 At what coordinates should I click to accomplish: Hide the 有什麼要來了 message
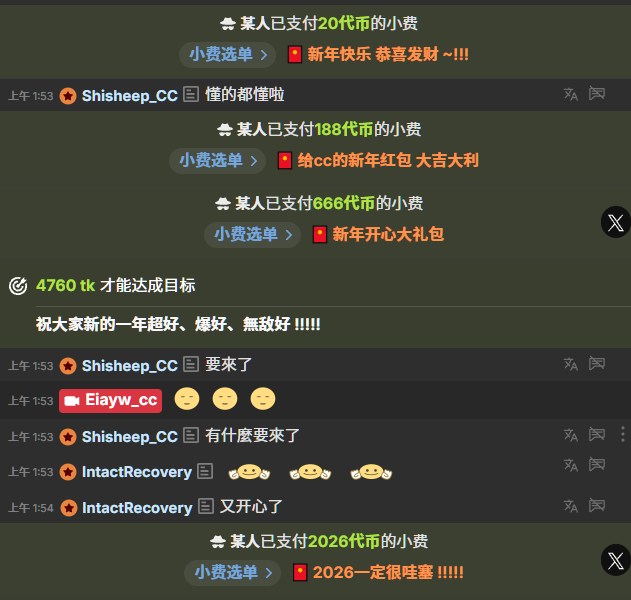(x=597, y=434)
